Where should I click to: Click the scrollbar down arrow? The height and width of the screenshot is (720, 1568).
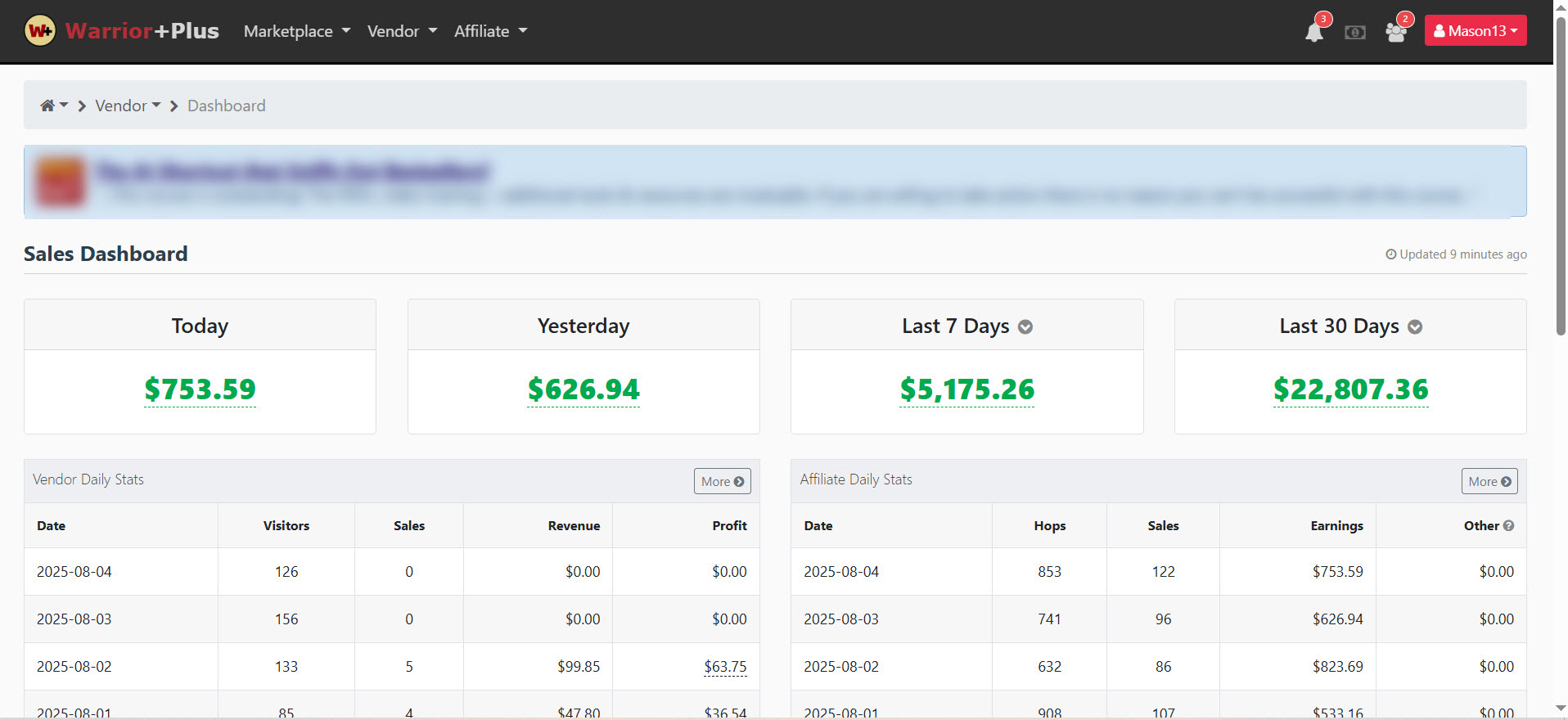(x=1561, y=708)
